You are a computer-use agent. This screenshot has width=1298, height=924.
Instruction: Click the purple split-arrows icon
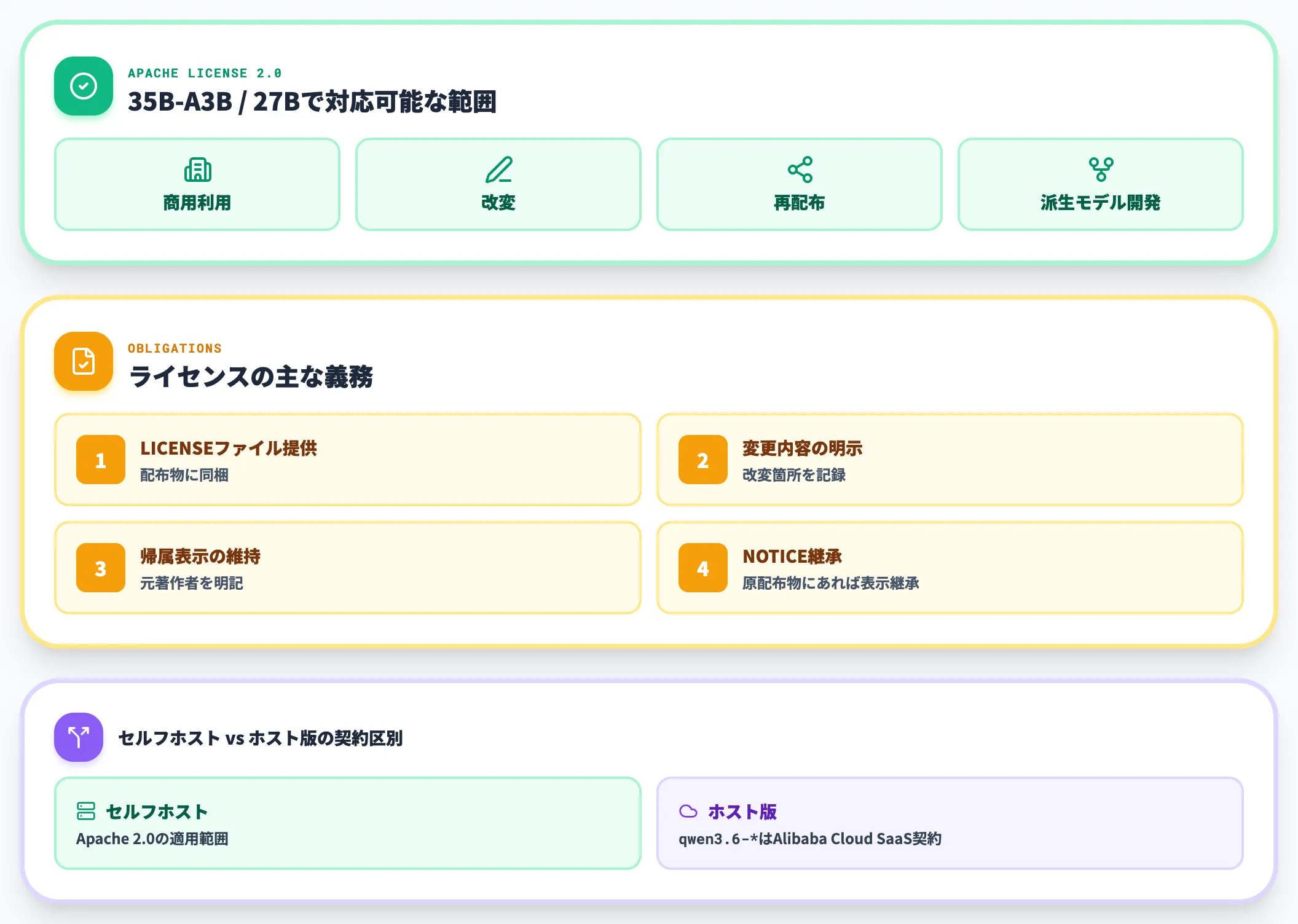pos(79,737)
